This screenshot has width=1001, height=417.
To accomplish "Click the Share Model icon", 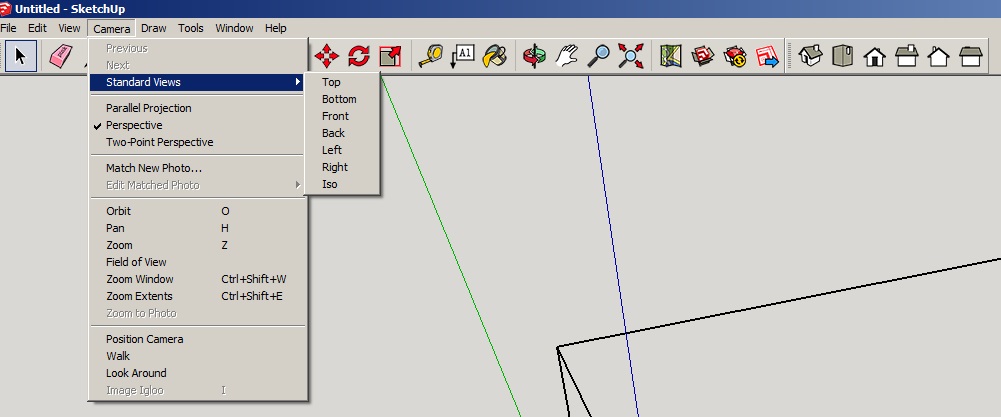I will pyautogui.click(x=735, y=56).
